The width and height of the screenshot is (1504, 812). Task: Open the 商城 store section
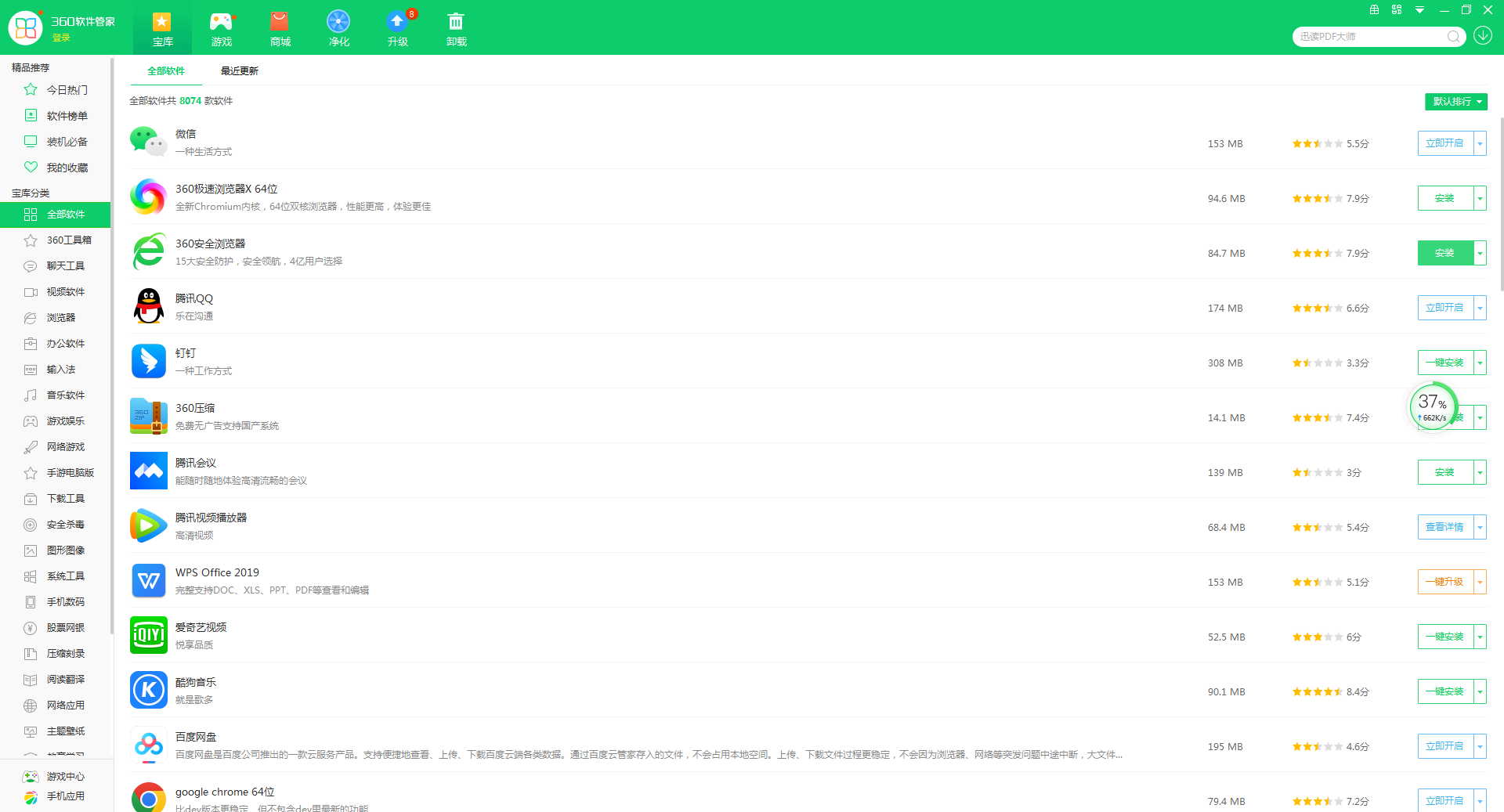pos(280,28)
